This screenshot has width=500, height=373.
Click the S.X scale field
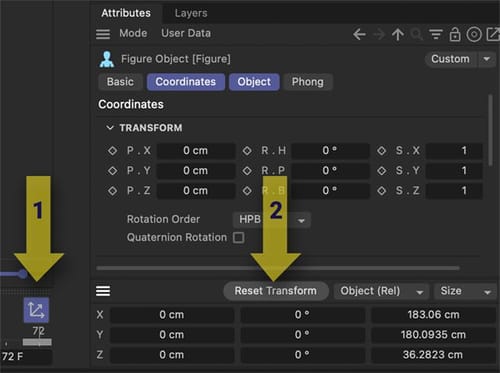tap(454, 151)
